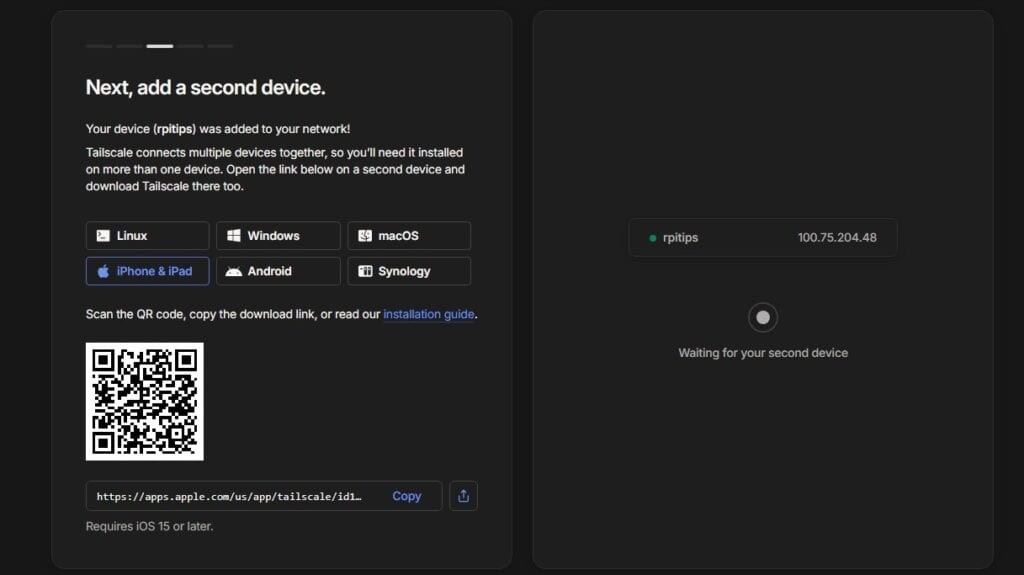The width and height of the screenshot is (1024, 575).
Task: Click the IP address 100.75.204.48
Action: 837,238
